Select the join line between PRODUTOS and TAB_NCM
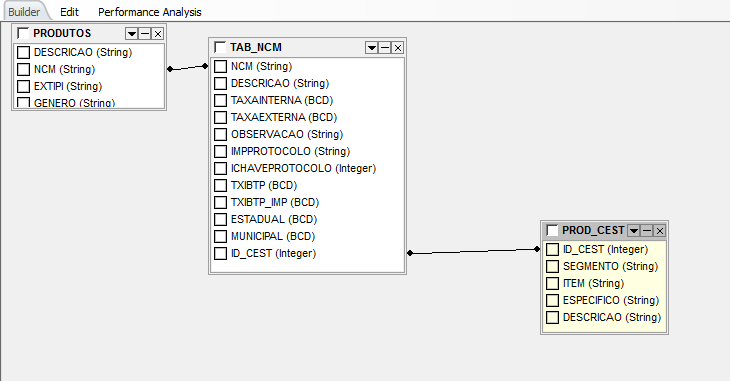 pyautogui.click(x=188, y=68)
